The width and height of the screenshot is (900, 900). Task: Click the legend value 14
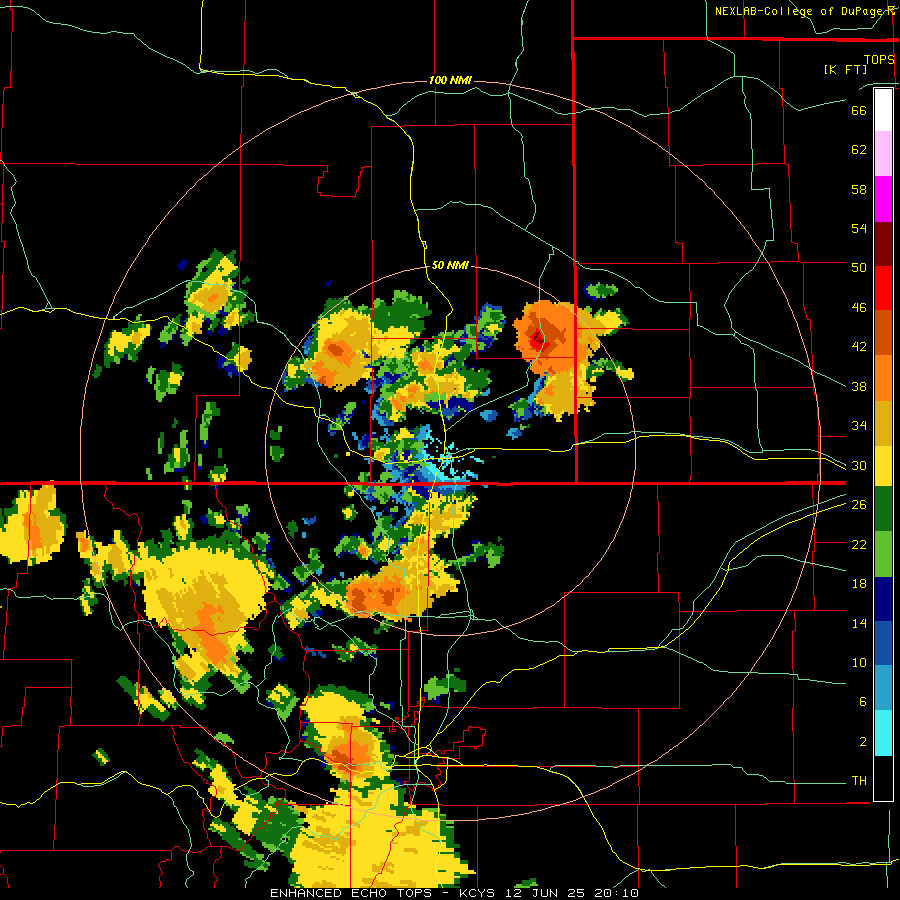click(x=859, y=623)
